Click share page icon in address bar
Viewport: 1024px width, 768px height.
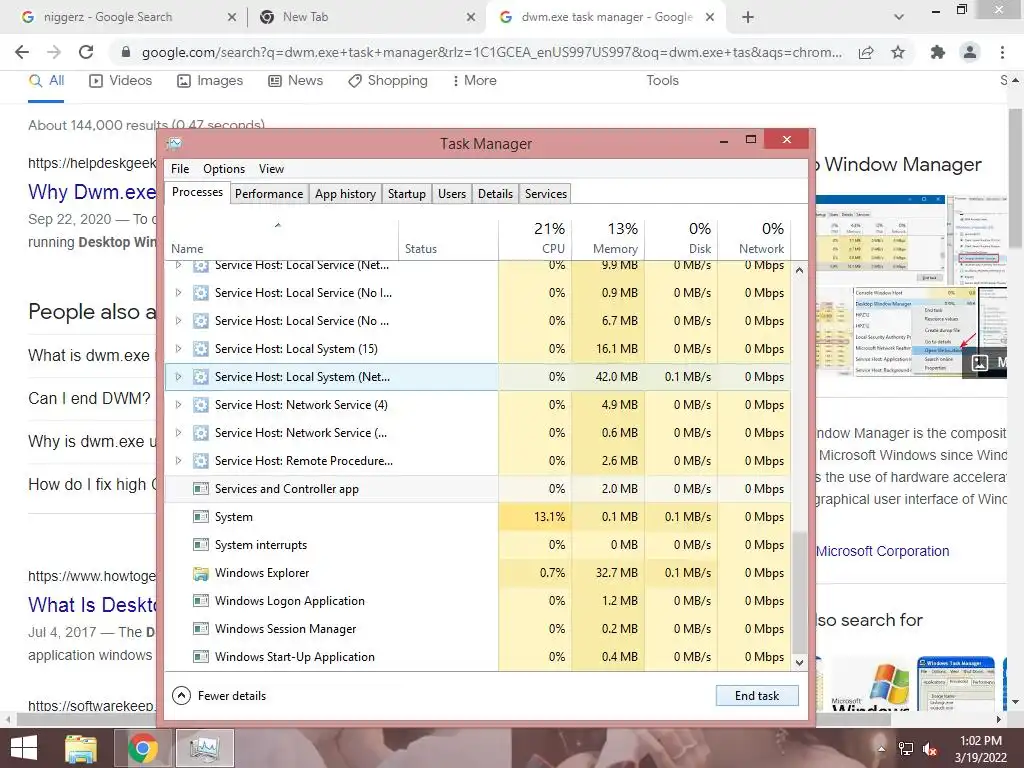pos(866,52)
